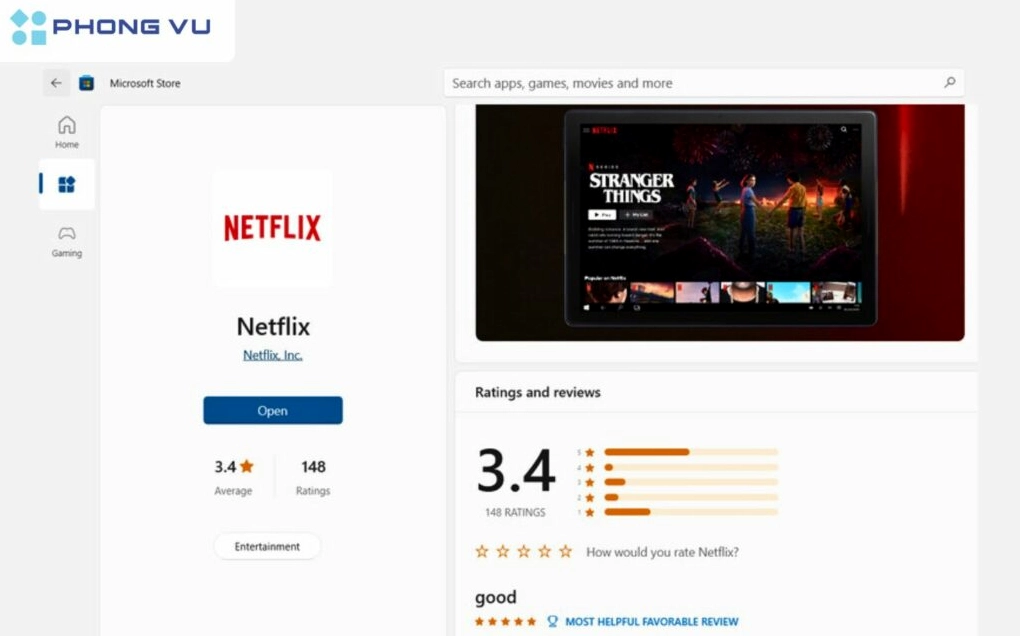
Task: Select the third rating star
Action: (x=524, y=551)
